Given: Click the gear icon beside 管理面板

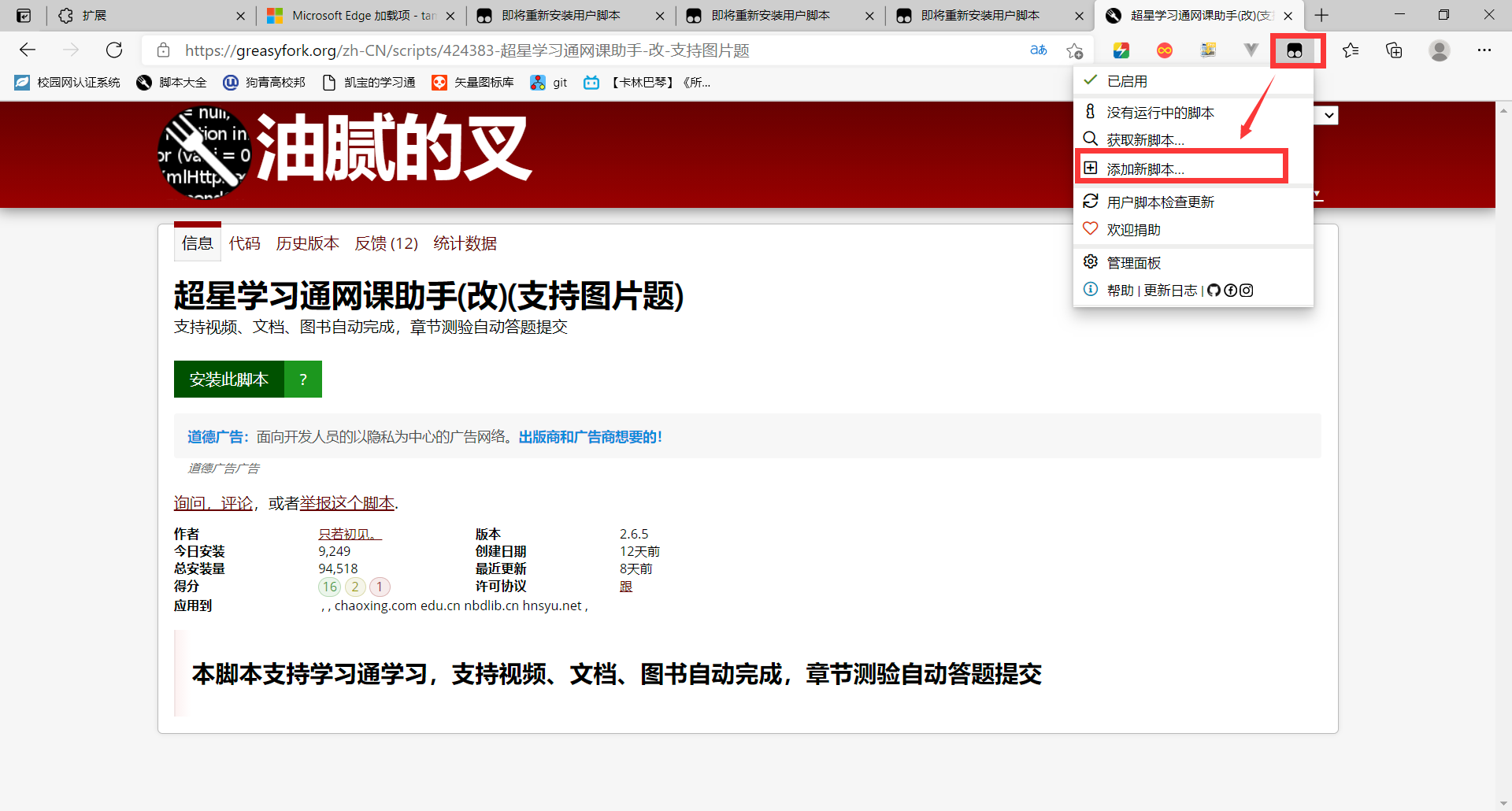Looking at the screenshot, I should [1091, 261].
